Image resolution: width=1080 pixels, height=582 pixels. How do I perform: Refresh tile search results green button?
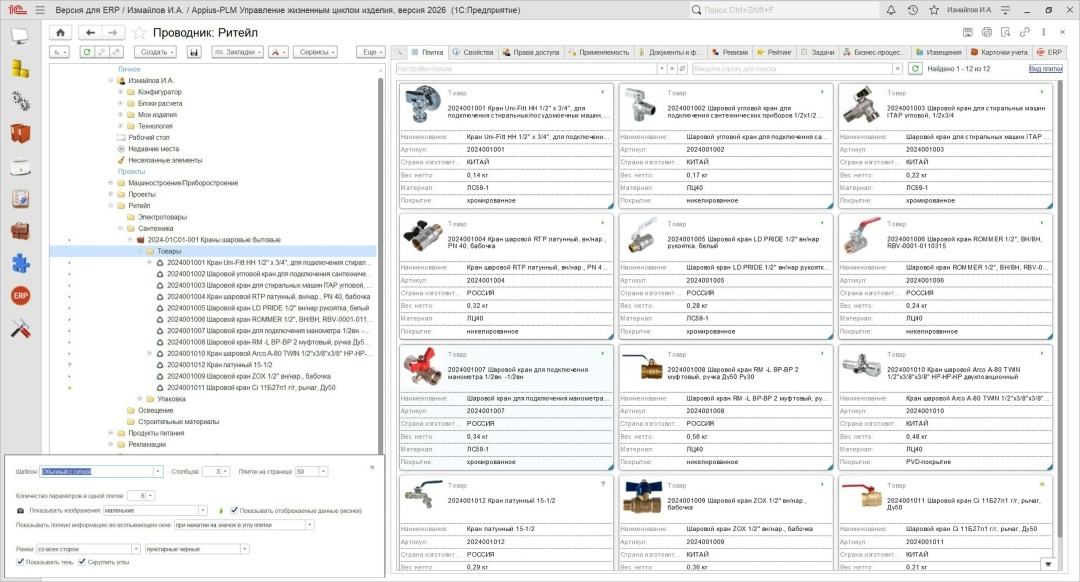point(915,68)
